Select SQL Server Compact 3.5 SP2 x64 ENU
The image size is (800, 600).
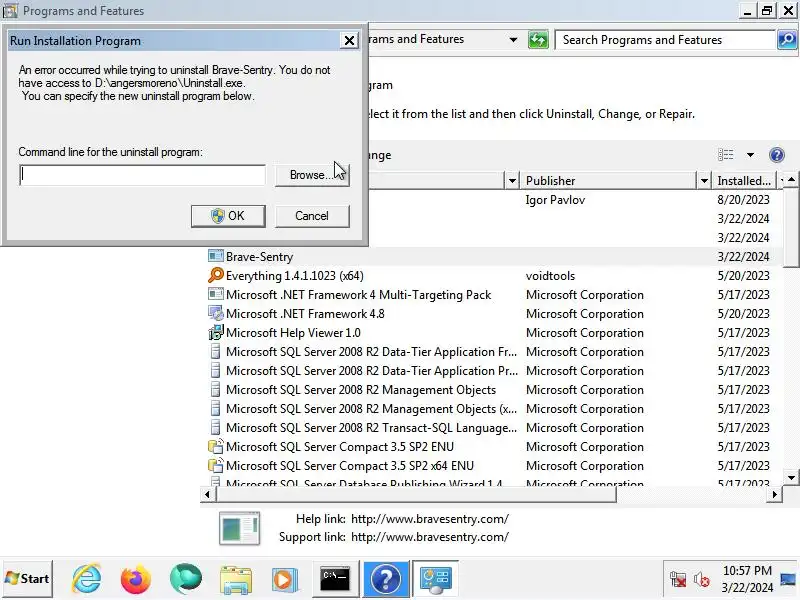point(349,466)
